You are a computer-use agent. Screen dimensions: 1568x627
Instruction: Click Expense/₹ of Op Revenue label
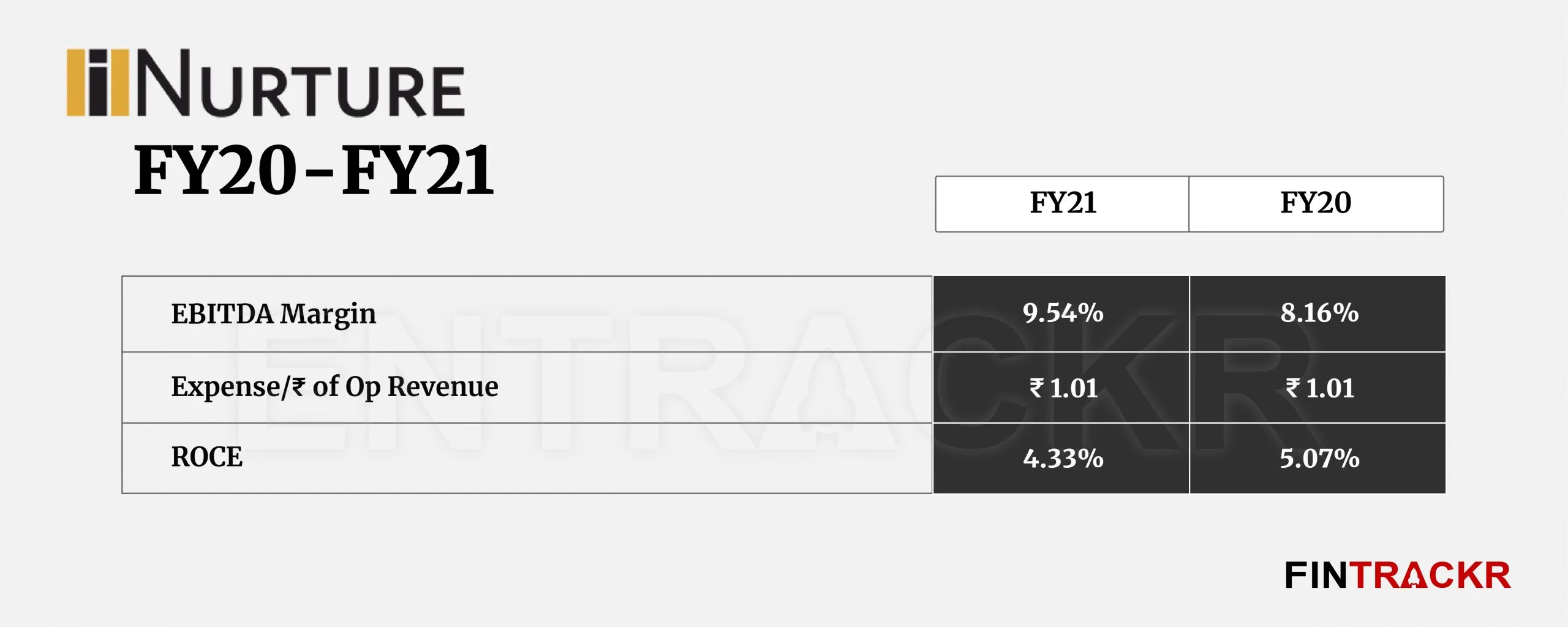click(x=334, y=387)
